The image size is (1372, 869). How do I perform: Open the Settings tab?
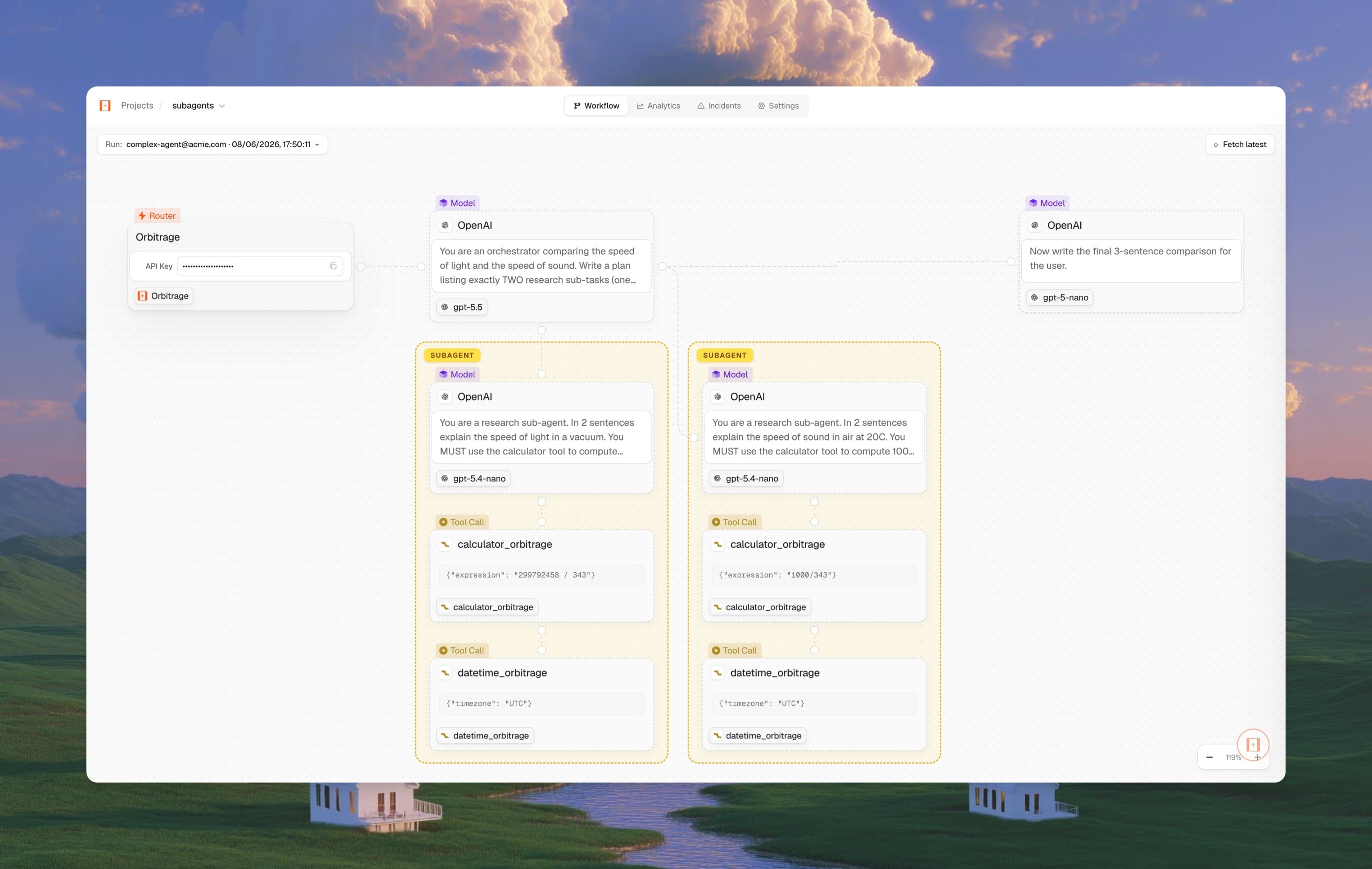coord(778,105)
